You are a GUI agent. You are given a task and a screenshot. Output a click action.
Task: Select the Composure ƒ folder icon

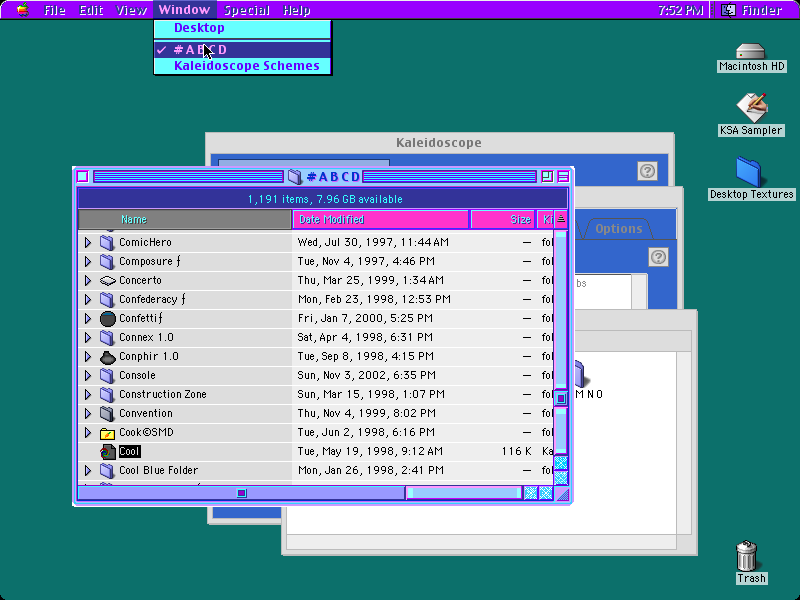[107, 261]
